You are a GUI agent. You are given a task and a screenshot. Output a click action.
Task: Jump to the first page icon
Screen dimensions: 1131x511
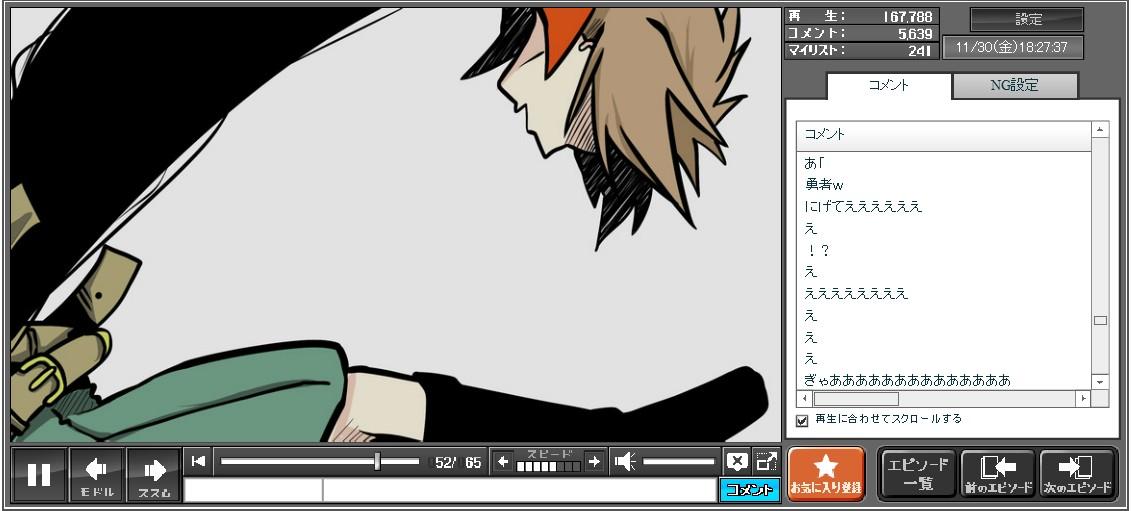(198, 461)
